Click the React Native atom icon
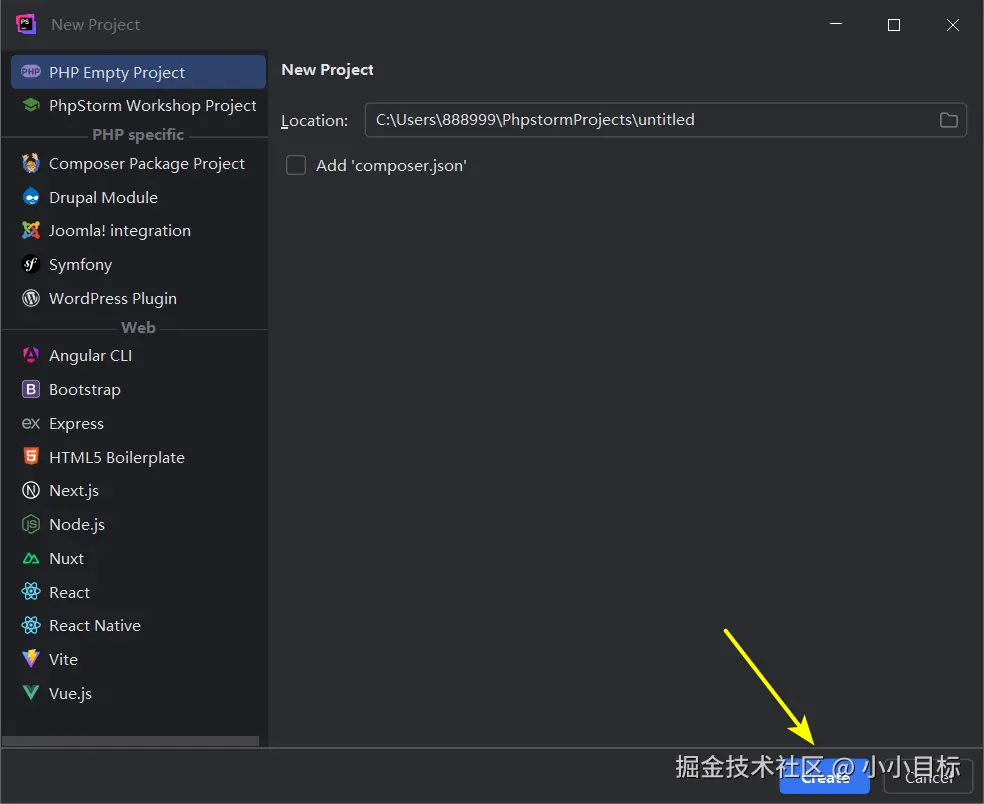The image size is (984, 804). (31, 625)
